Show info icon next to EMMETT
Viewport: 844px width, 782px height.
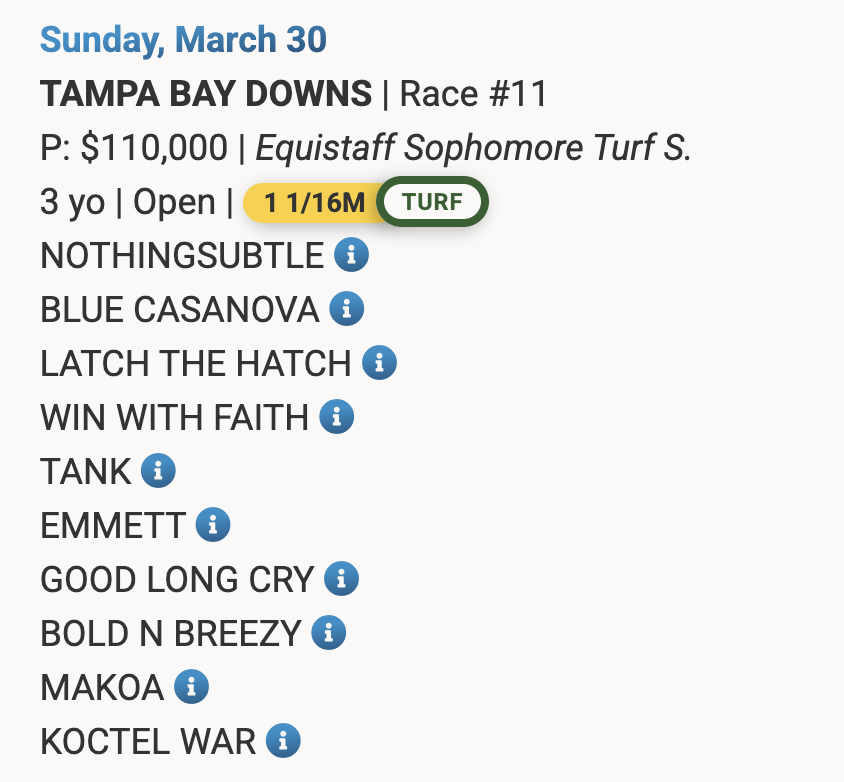coord(212,524)
